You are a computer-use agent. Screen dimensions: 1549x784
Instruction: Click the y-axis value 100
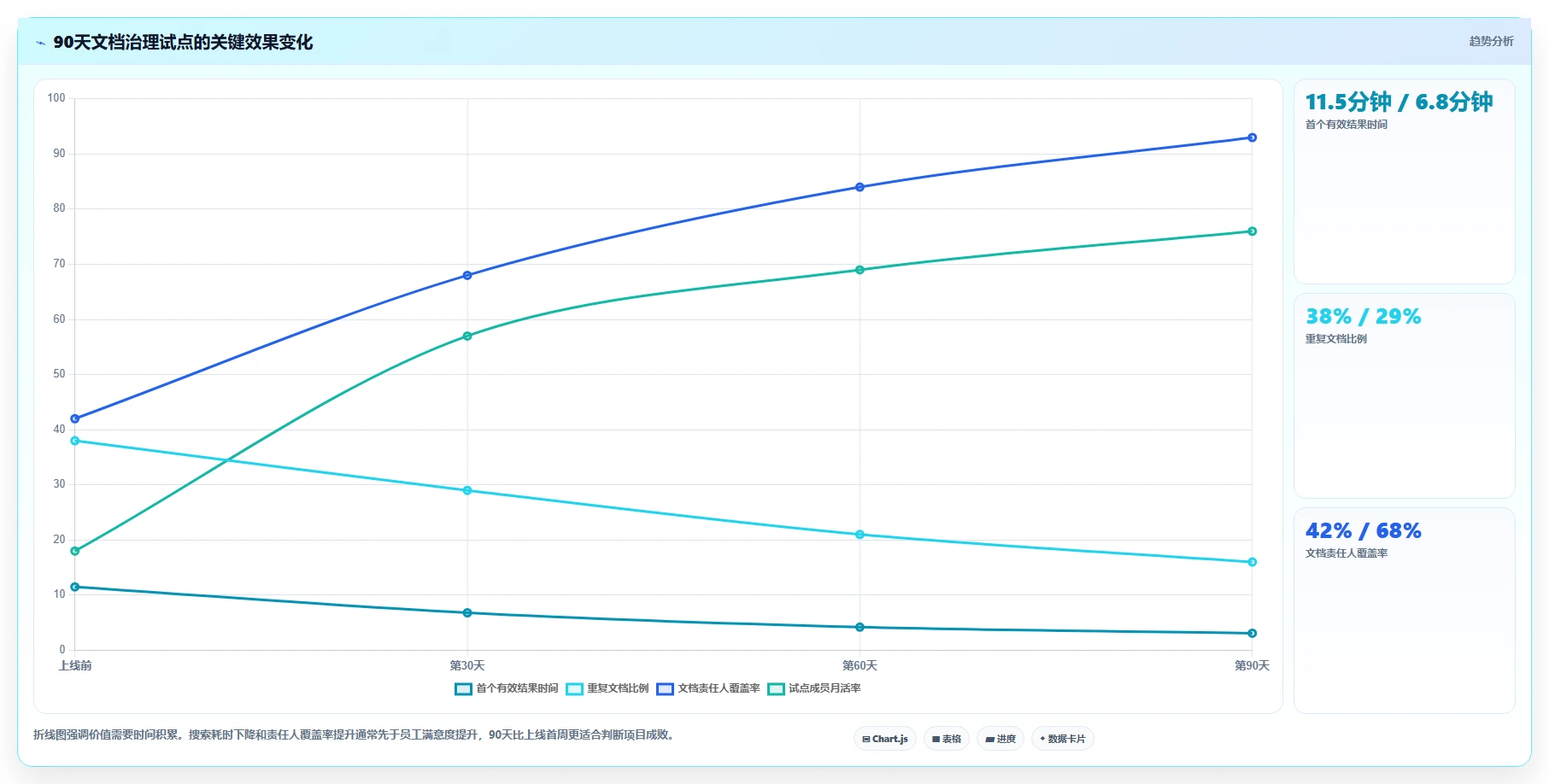coord(56,98)
